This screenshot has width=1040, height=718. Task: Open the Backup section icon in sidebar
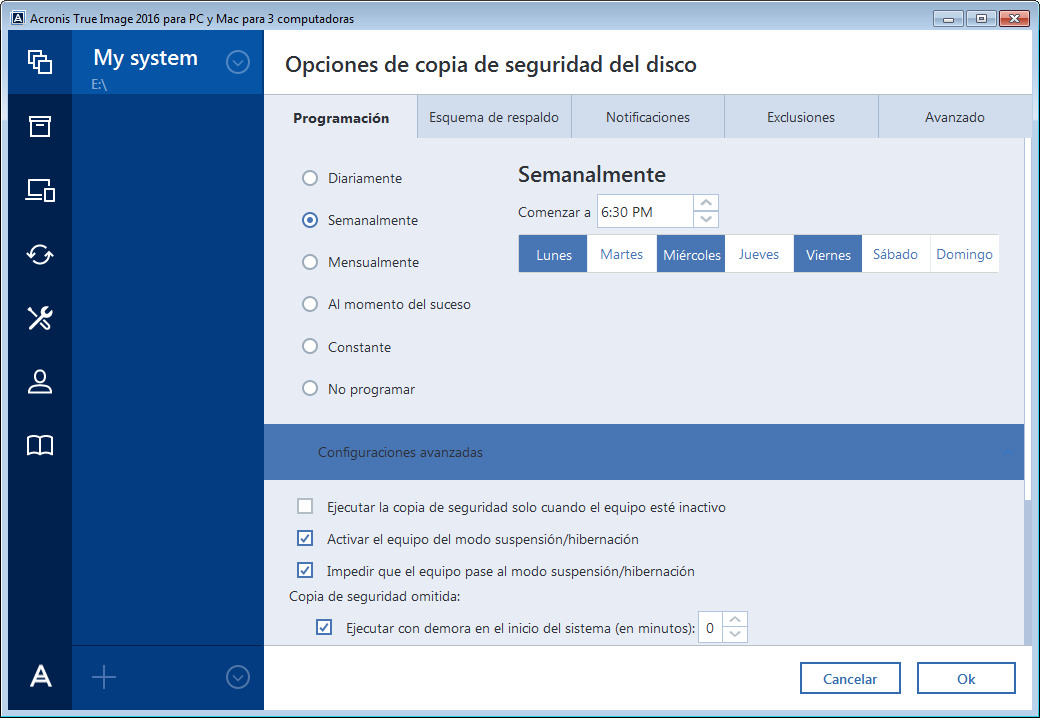point(40,62)
